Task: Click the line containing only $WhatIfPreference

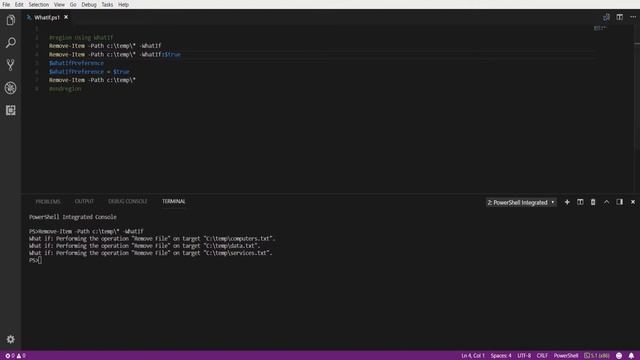Action: point(76,63)
